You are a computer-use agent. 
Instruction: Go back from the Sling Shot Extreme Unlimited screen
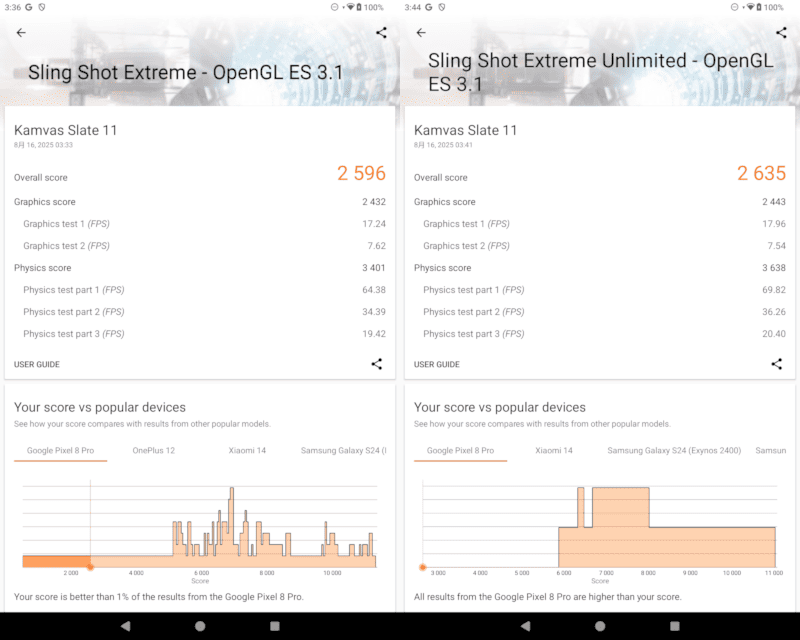(x=421, y=33)
